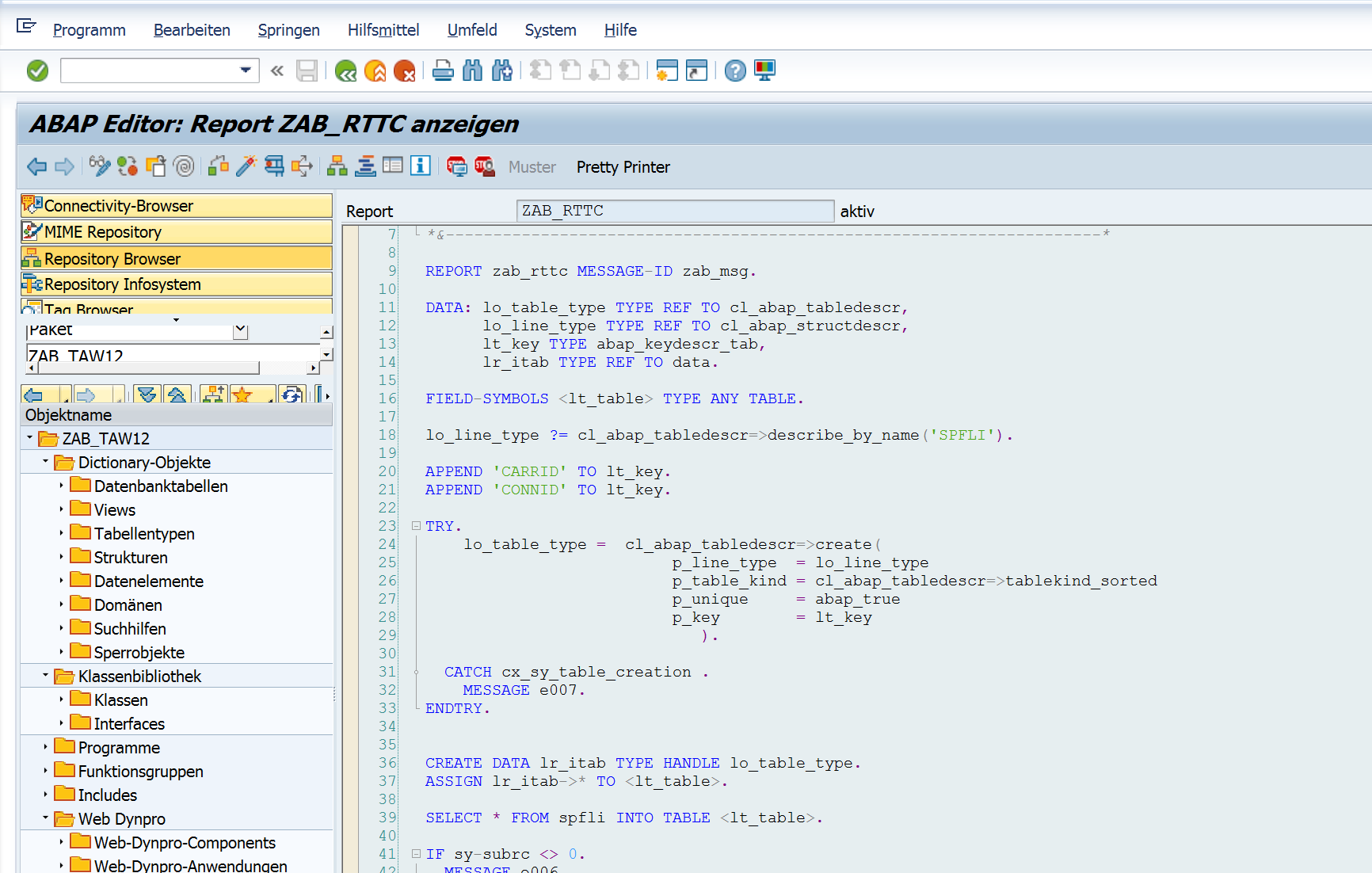This screenshot has height=873, width=1372.
Task: Open the Hilfe menu
Action: point(620,30)
